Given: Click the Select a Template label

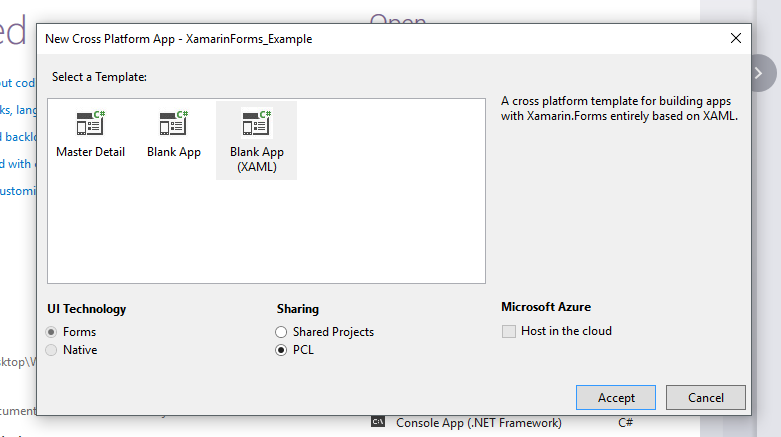Looking at the screenshot, I should coord(99,77).
